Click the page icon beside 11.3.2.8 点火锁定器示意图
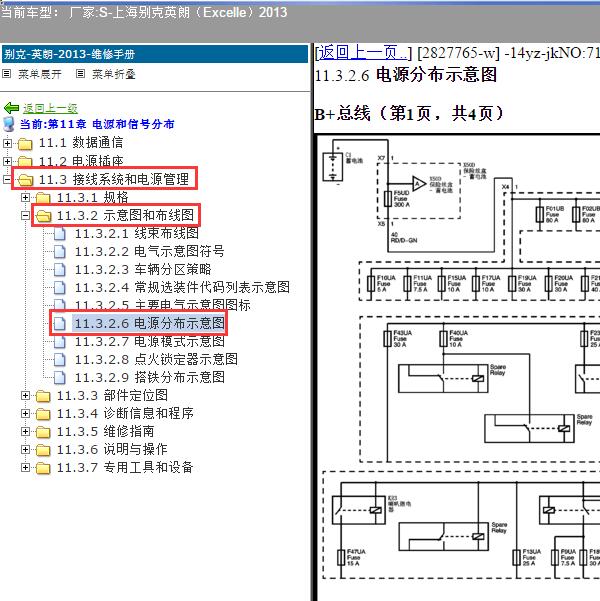Viewport: 600px width, 601px height. click(x=59, y=360)
